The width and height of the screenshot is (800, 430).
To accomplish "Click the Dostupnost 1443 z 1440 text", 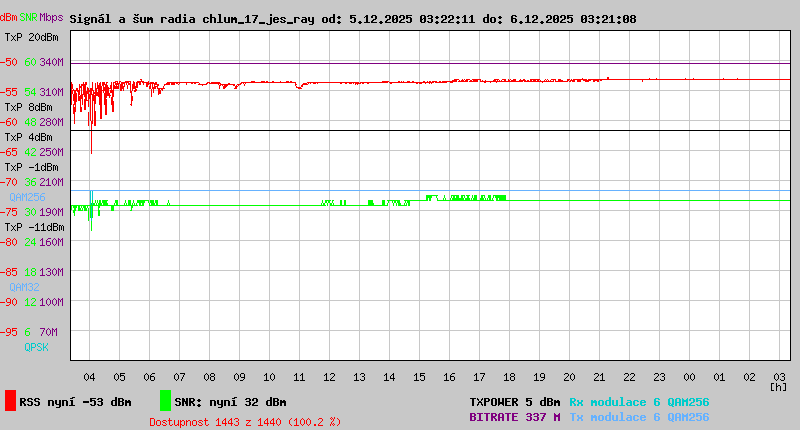I will tap(245, 422).
